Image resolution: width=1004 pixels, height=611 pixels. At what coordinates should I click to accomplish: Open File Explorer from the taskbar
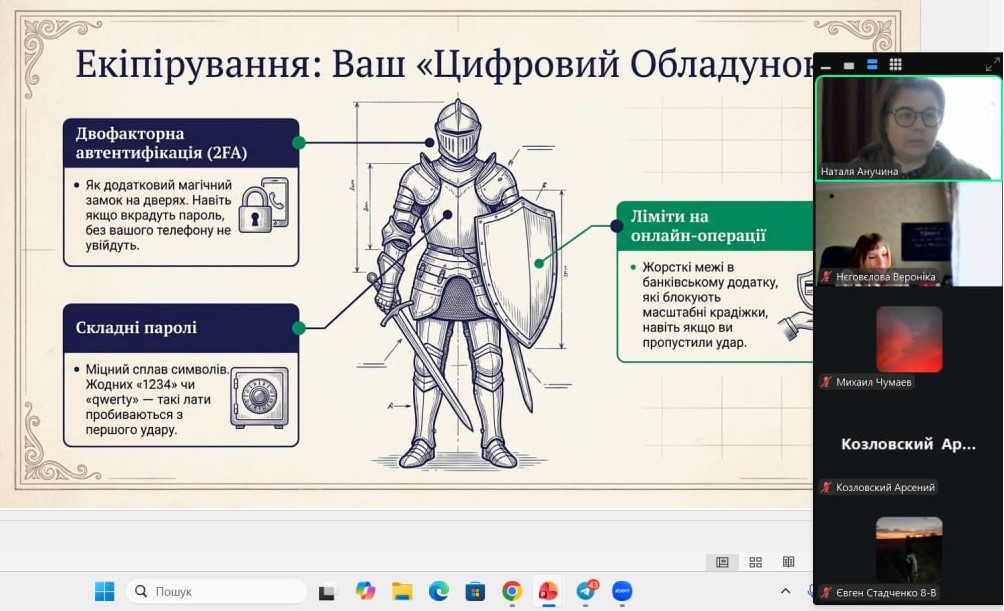click(x=402, y=591)
